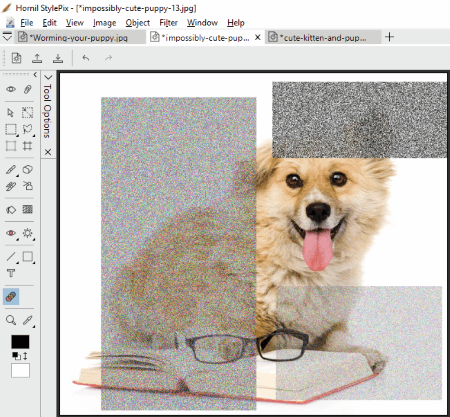Select the Crop tool
450x417 pixels.
[x=28, y=146]
